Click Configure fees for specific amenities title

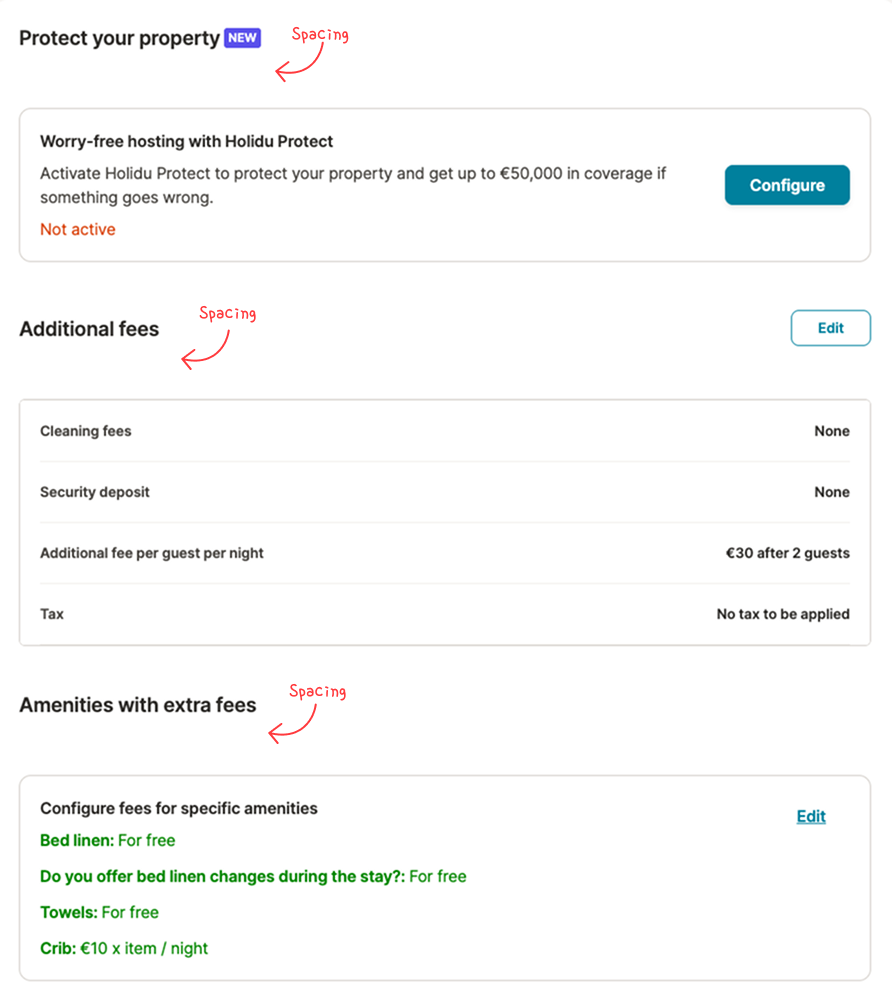coord(179,808)
